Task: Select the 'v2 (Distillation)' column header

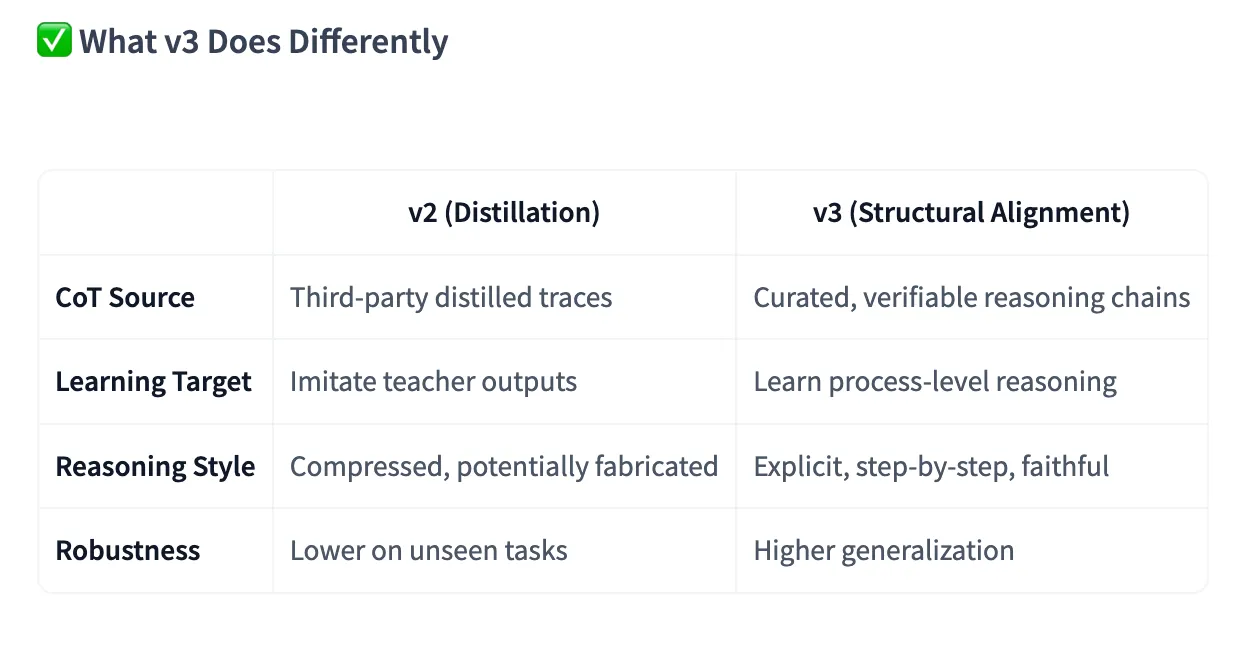Action: click(x=504, y=213)
